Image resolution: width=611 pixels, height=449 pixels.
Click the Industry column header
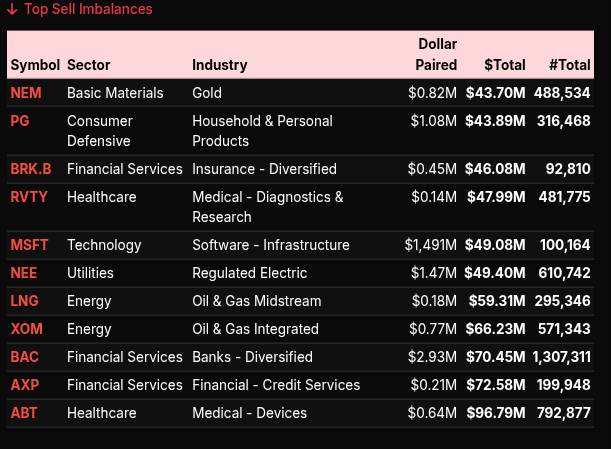[219, 65]
